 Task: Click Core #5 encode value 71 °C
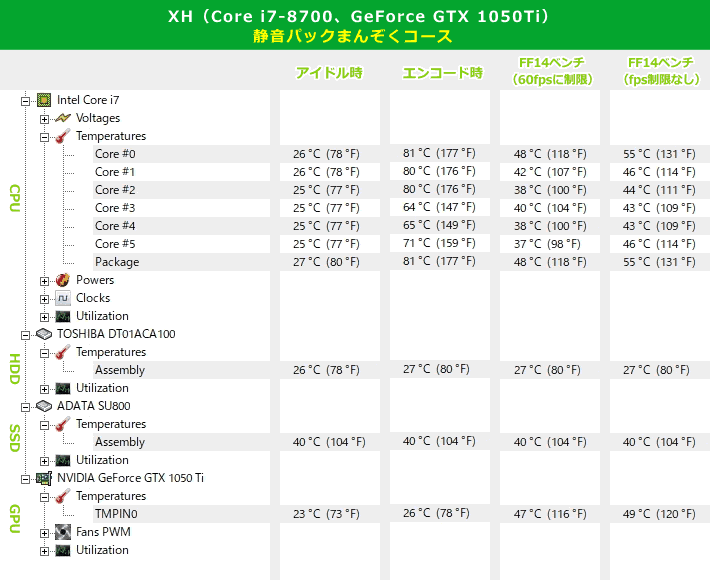pos(439,243)
